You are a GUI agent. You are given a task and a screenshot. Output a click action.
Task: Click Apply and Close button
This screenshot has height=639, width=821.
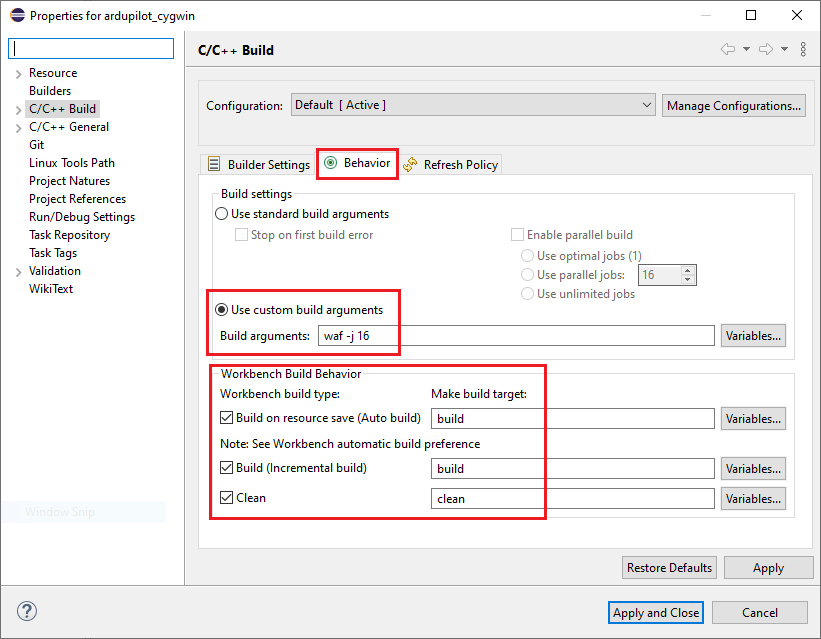[656, 612]
